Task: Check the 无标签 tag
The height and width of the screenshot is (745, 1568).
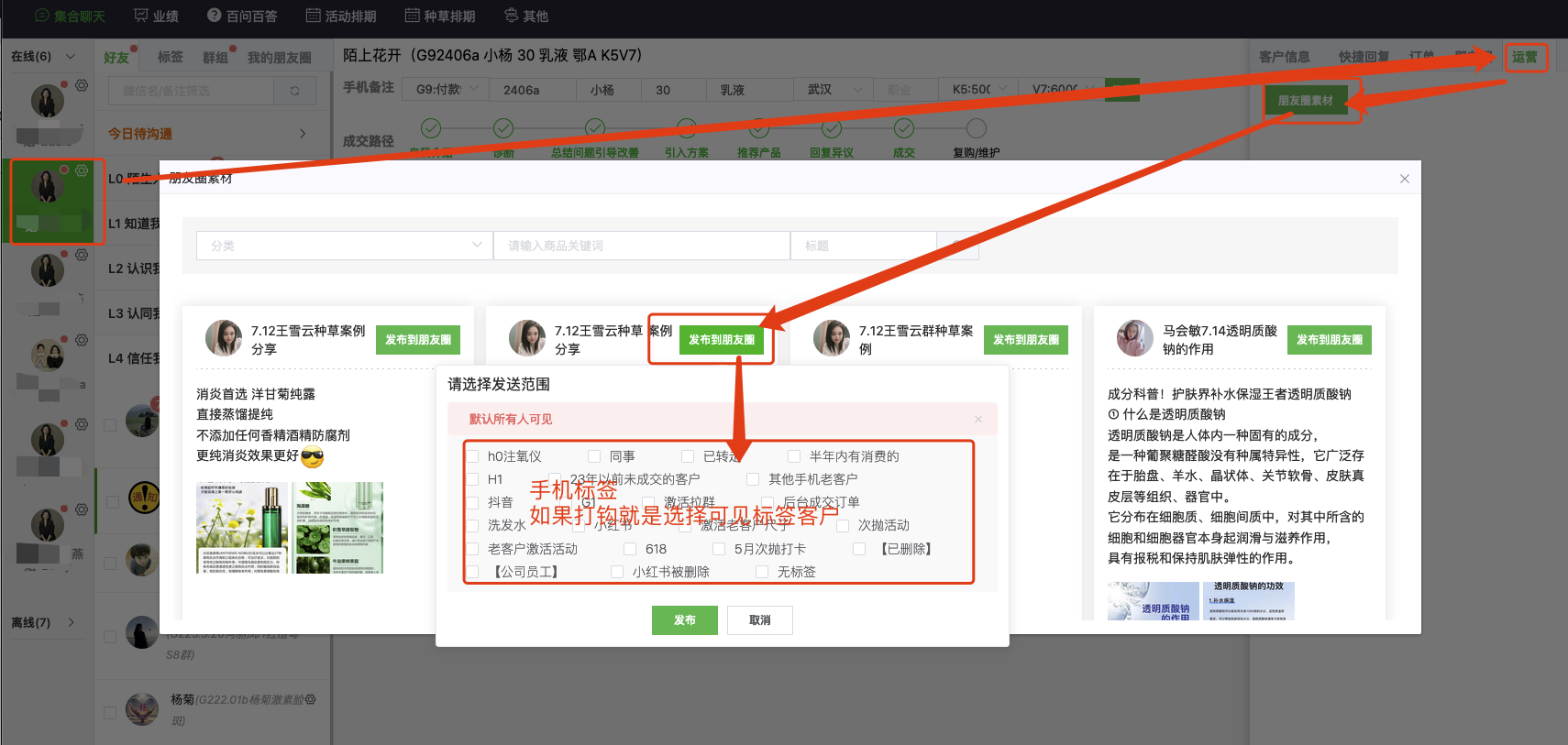Action: click(x=762, y=572)
